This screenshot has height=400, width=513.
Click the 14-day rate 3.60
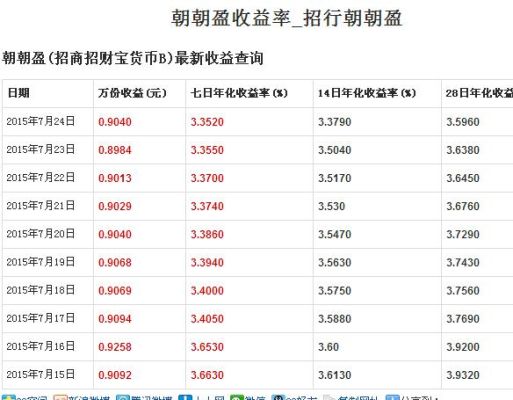tap(328, 347)
